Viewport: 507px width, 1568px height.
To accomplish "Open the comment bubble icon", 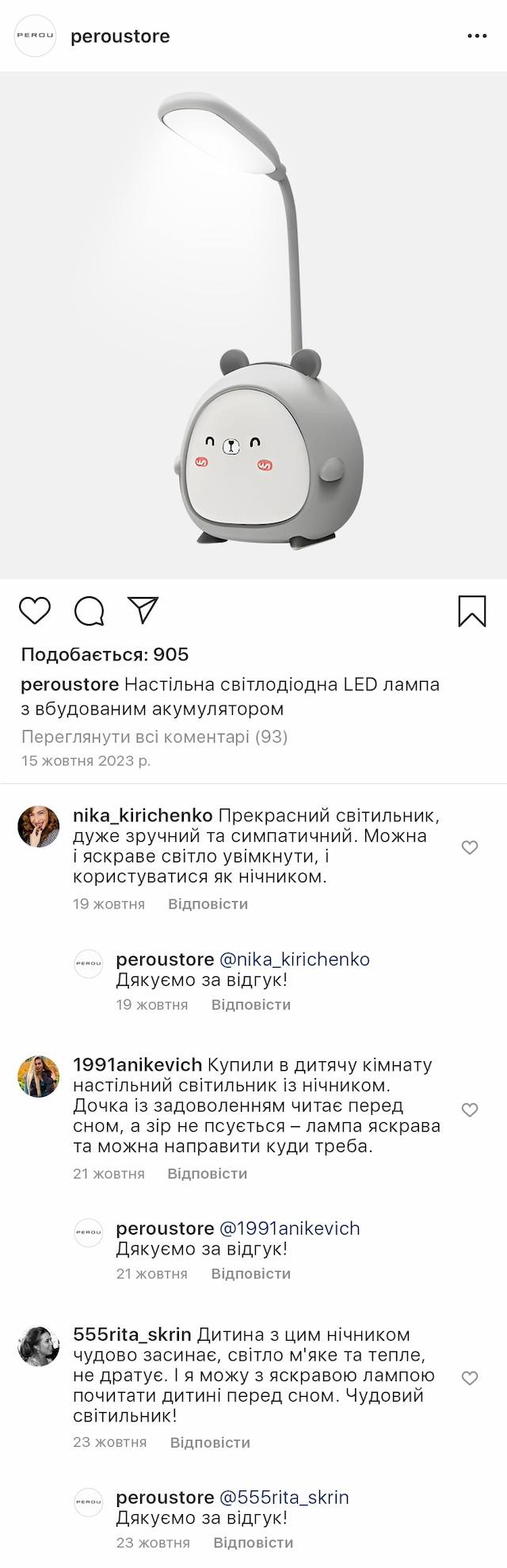I will (89, 611).
